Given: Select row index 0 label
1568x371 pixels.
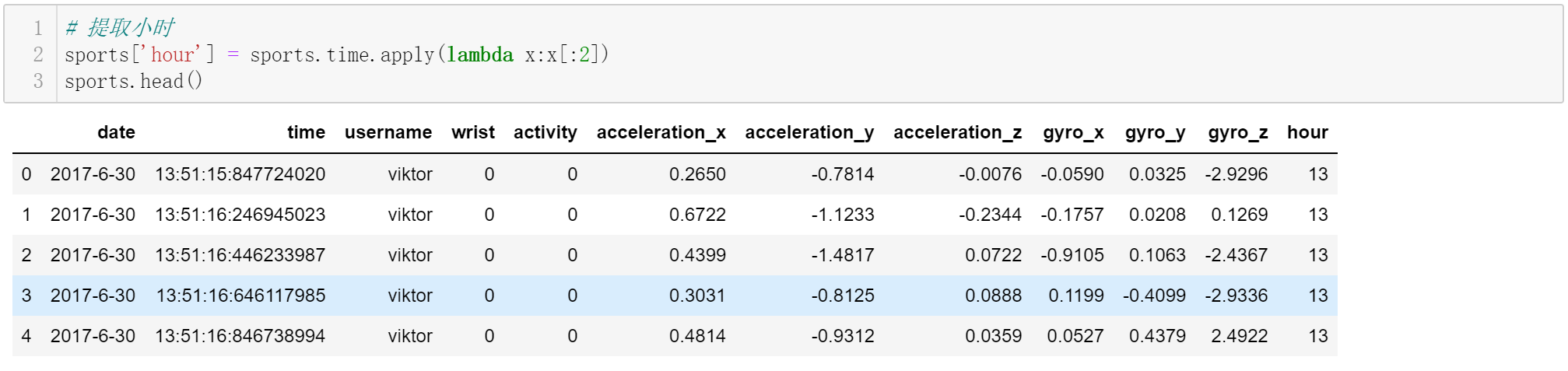Looking at the screenshot, I should [x=26, y=174].
